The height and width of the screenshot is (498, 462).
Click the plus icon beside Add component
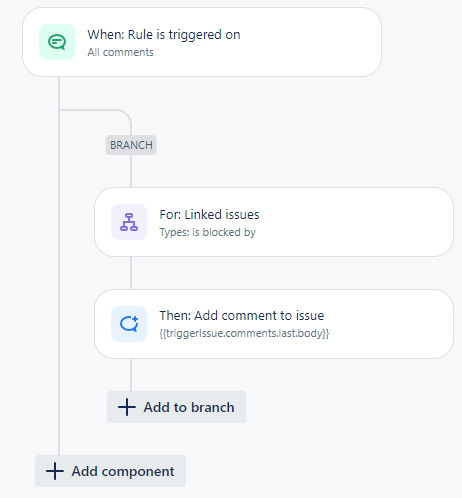pos(55,471)
